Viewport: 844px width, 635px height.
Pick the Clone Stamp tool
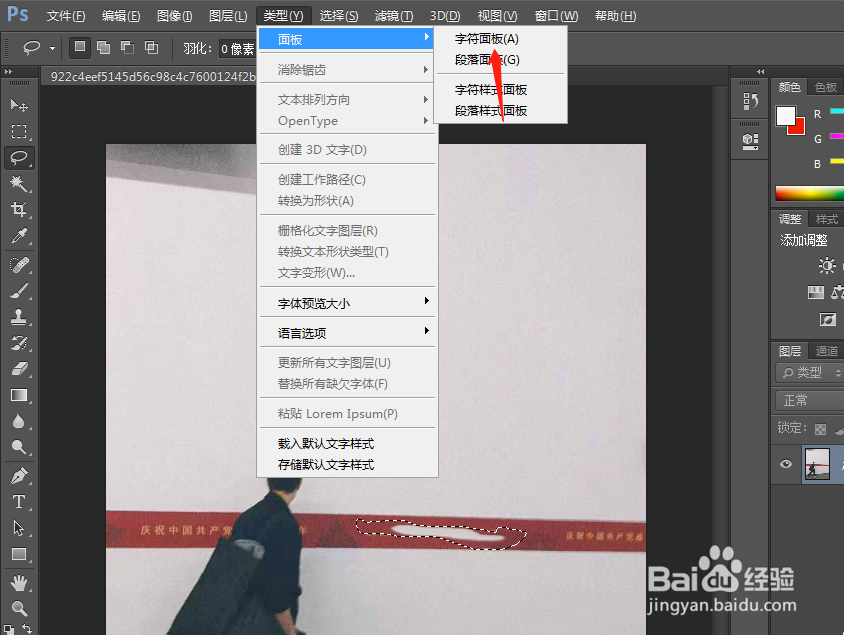20,317
